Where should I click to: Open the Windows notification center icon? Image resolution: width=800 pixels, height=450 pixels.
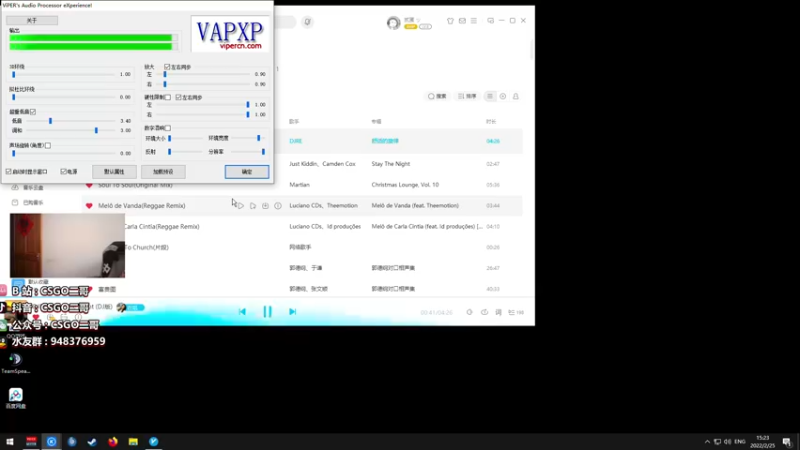tap(787, 442)
